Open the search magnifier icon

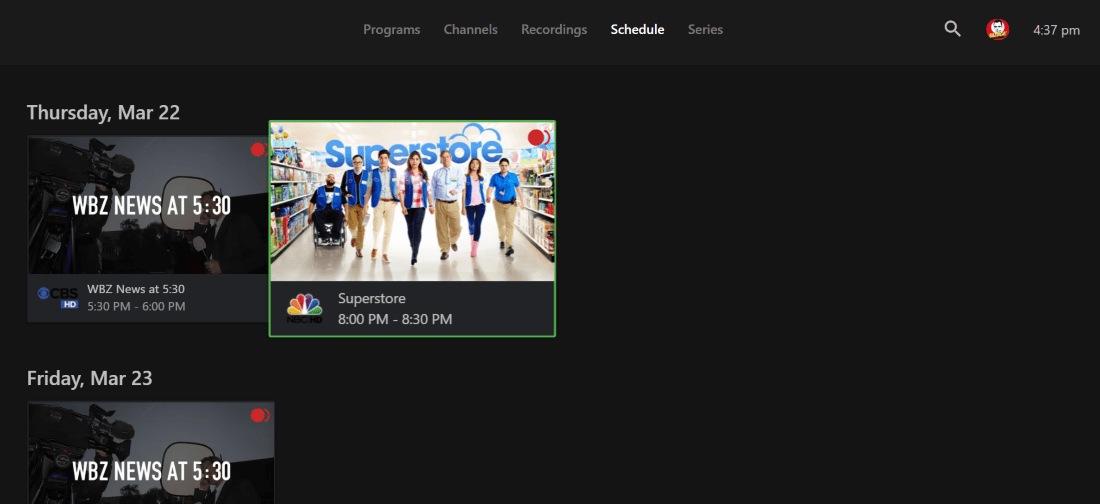point(952,29)
